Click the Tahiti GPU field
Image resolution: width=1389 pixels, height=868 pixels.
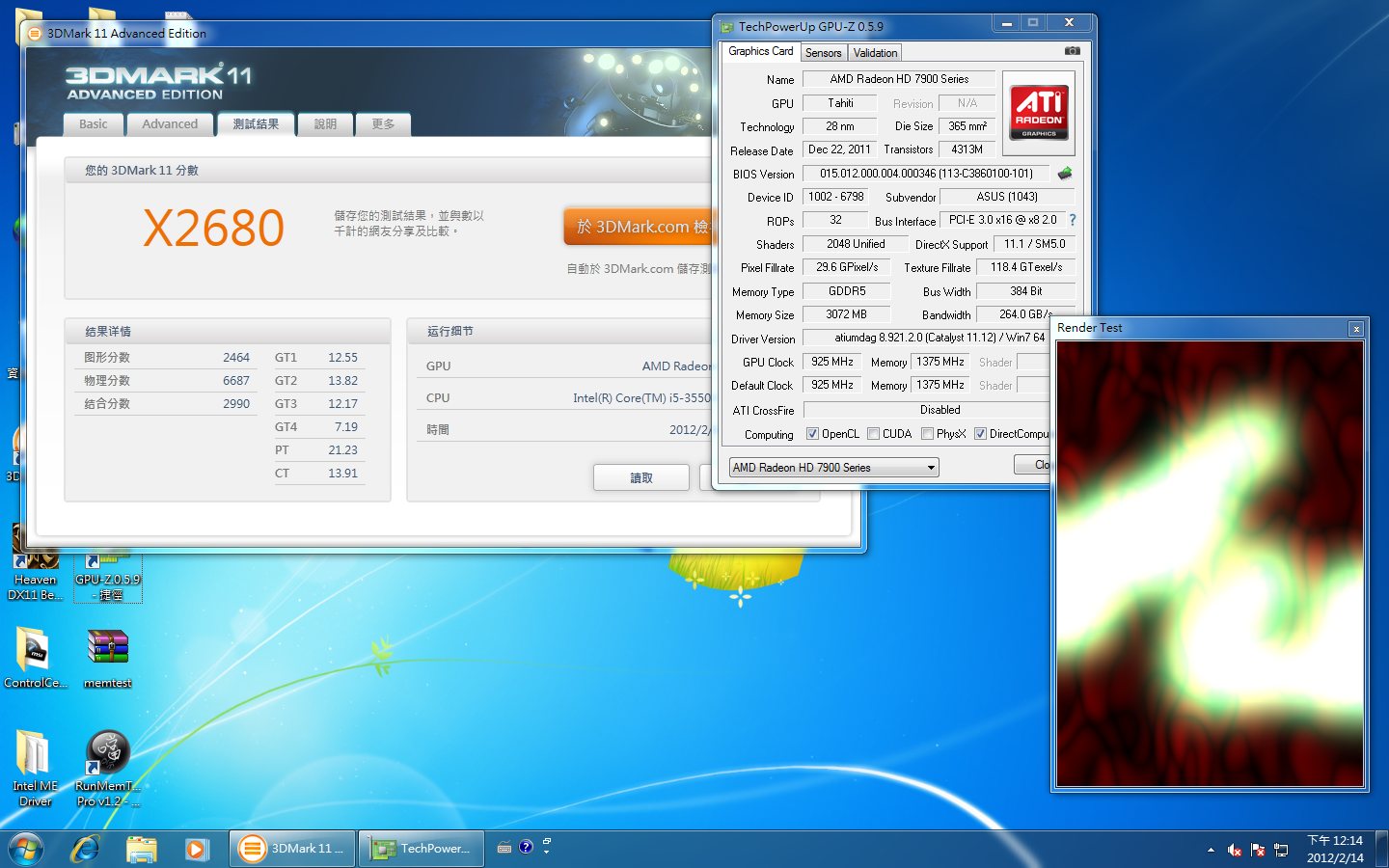[840, 103]
